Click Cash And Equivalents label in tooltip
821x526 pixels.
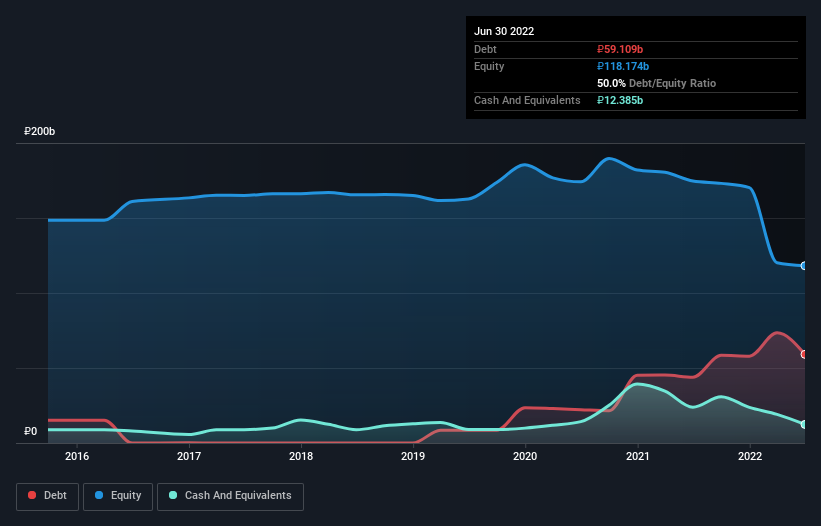pyautogui.click(x=527, y=100)
